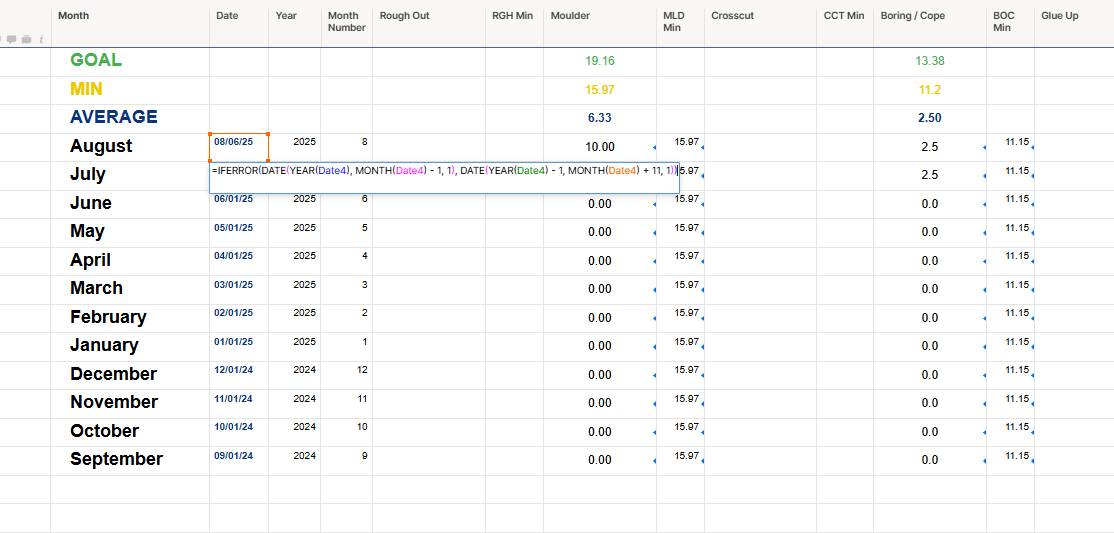Select the February month cell
1114x533 pixels.
[x=130, y=318]
